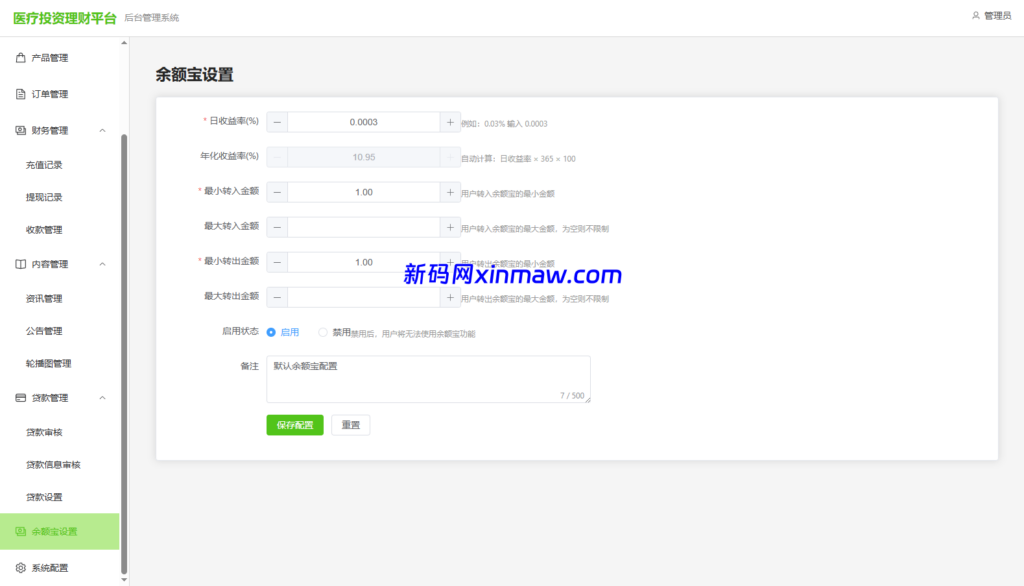Click the 医疗投资理财平台 logo title

pos(65,18)
